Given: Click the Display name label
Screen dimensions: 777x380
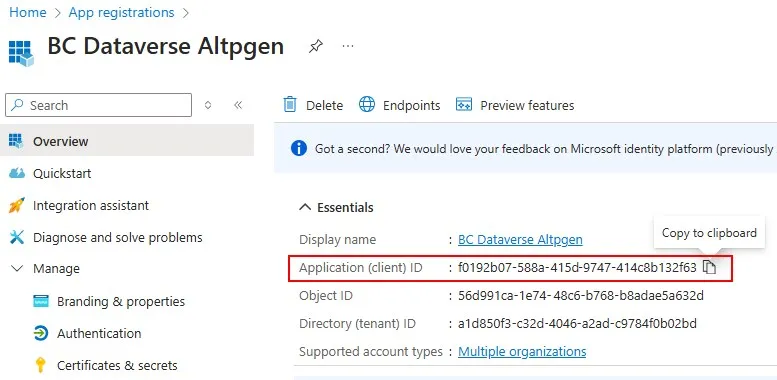Looking at the screenshot, I should pyautogui.click(x=337, y=240).
